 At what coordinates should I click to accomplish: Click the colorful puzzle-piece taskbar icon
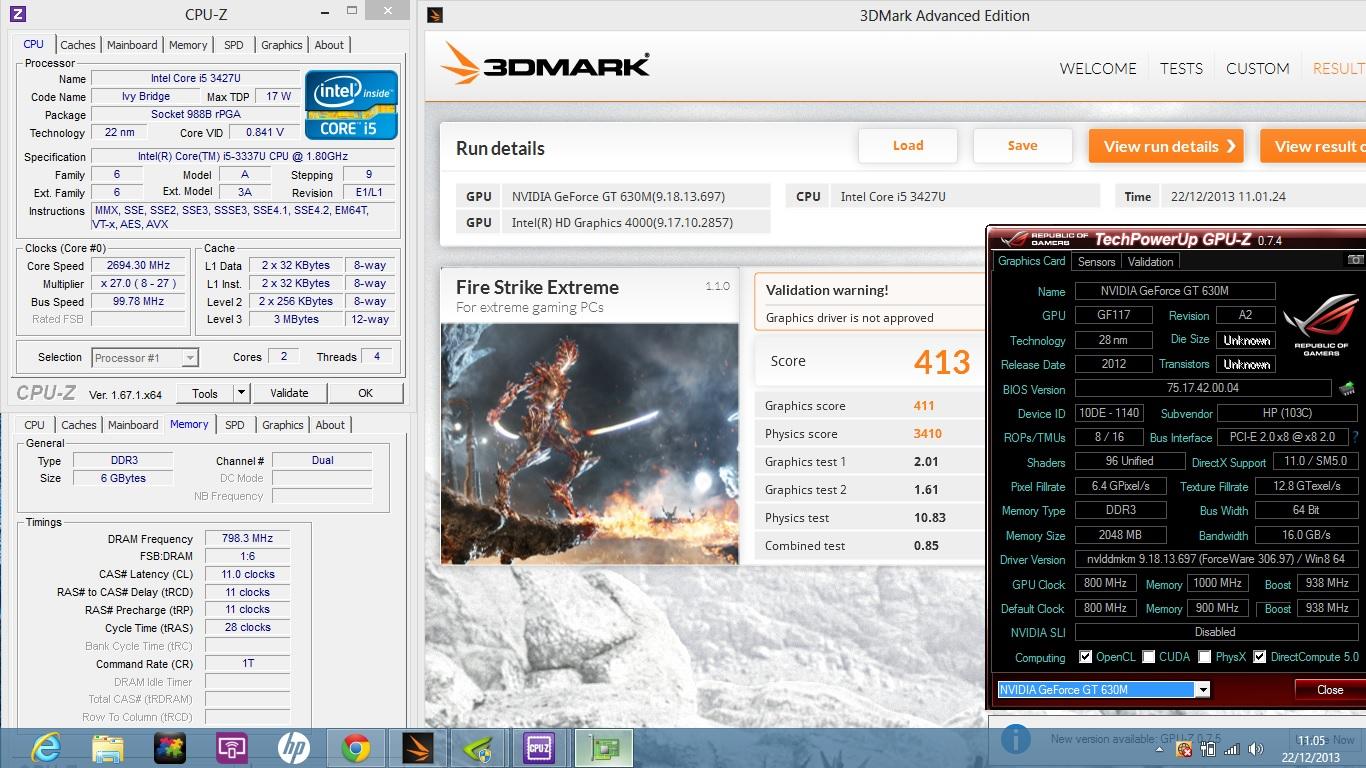[170, 748]
